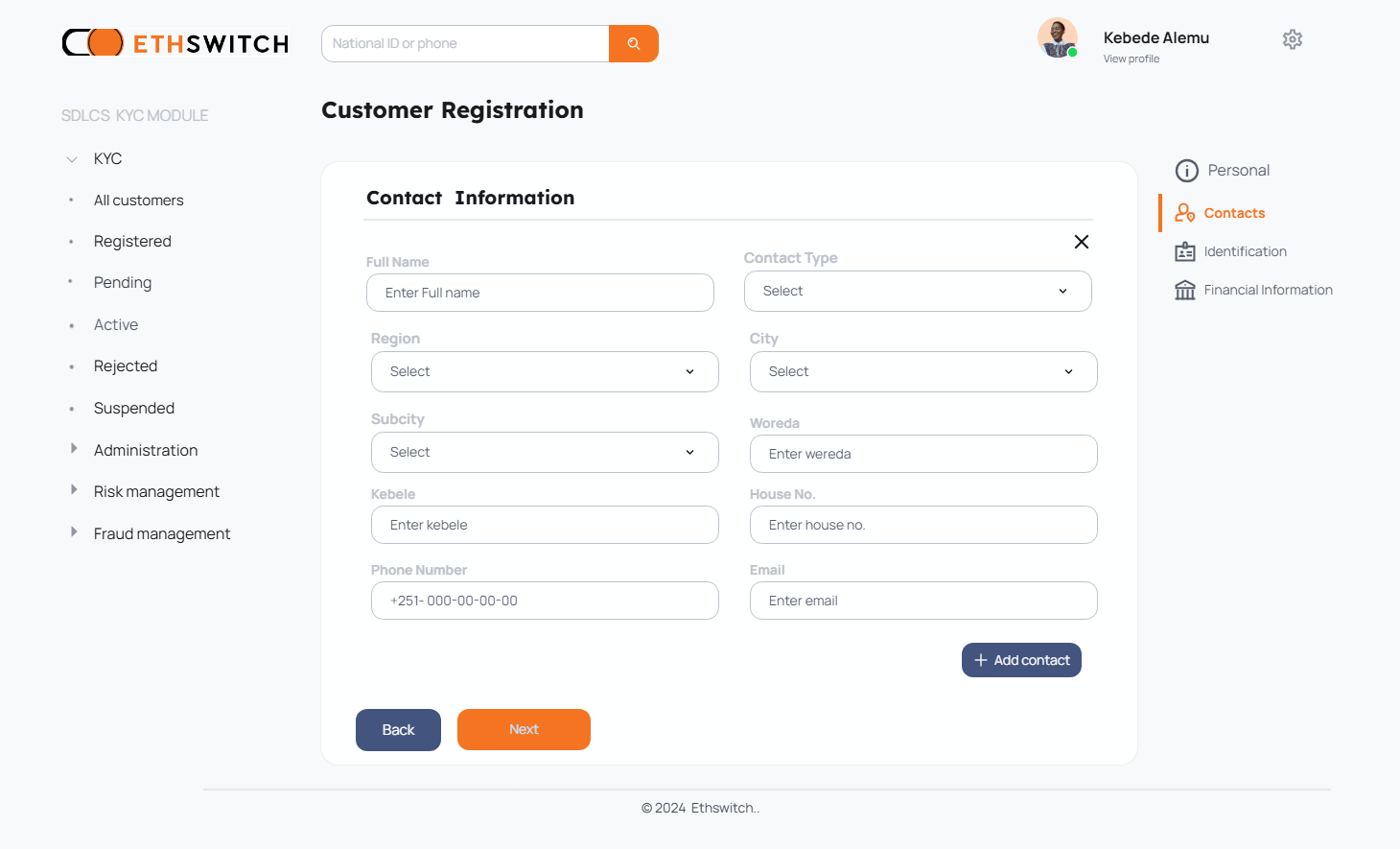This screenshot has width=1400, height=849.
Task: Click Kebede Alemu's profile avatar
Action: pos(1058,38)
